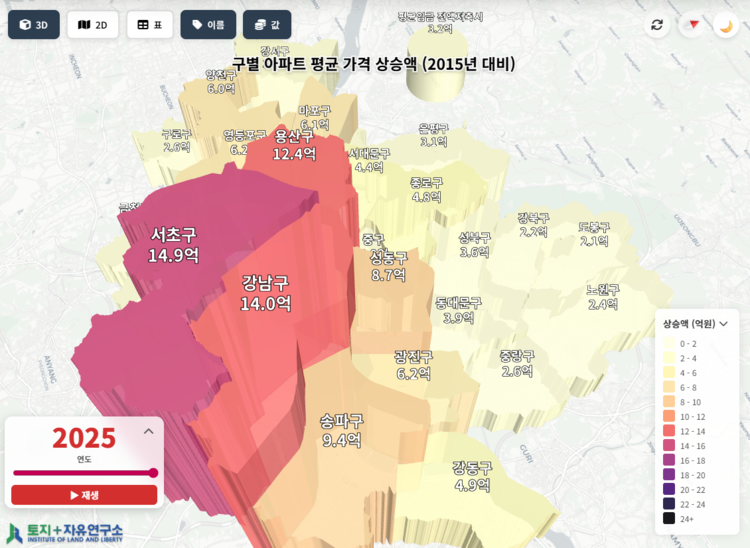The height and width of the screenshot is (548, 750).
Task: Open the 표 table view
Action: click(x=150, y=25)
